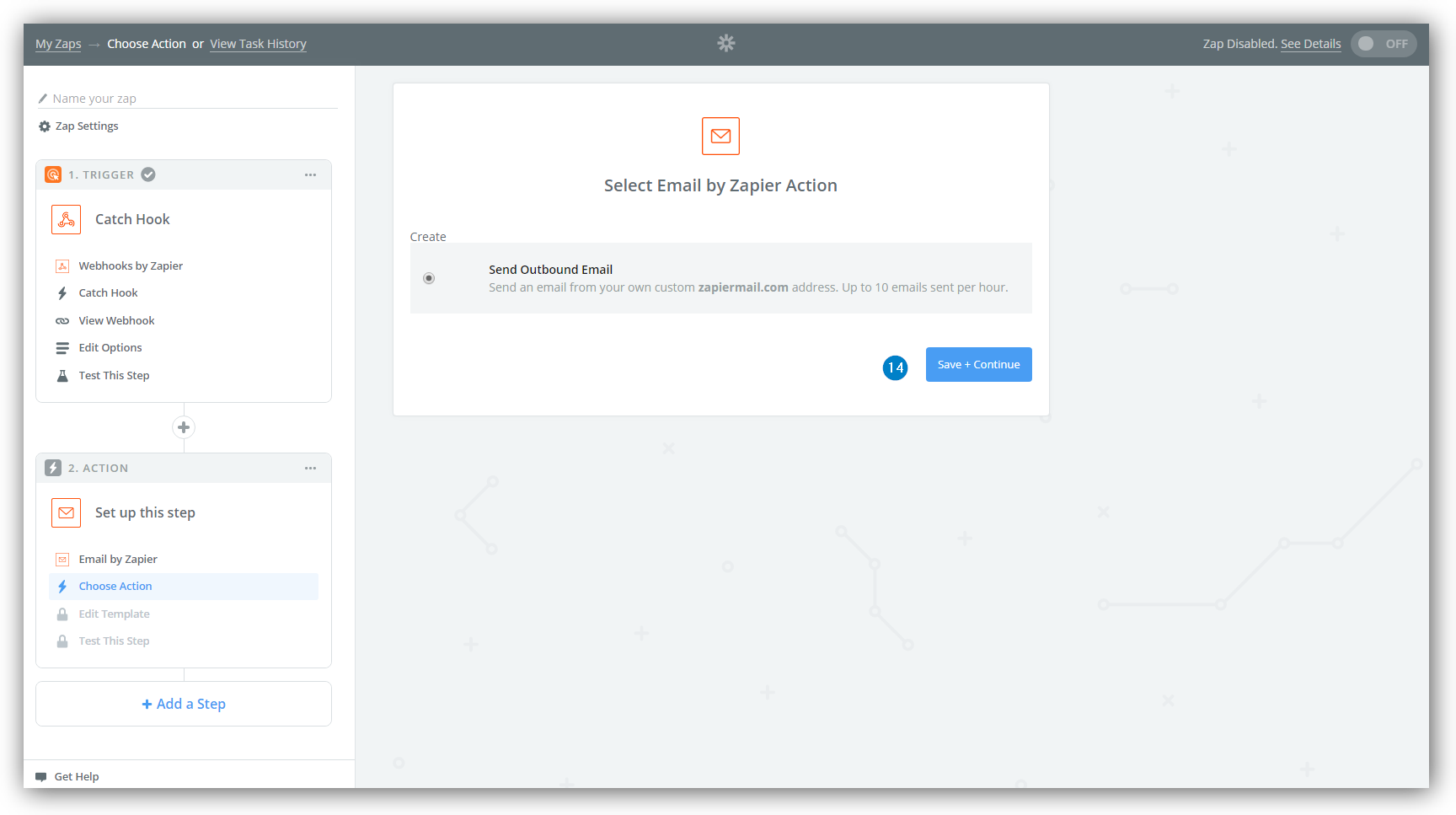Select Edit Options item
The height and width of the screenshot is (815, 1456).
pyautogui.click(x=110, y=348)
